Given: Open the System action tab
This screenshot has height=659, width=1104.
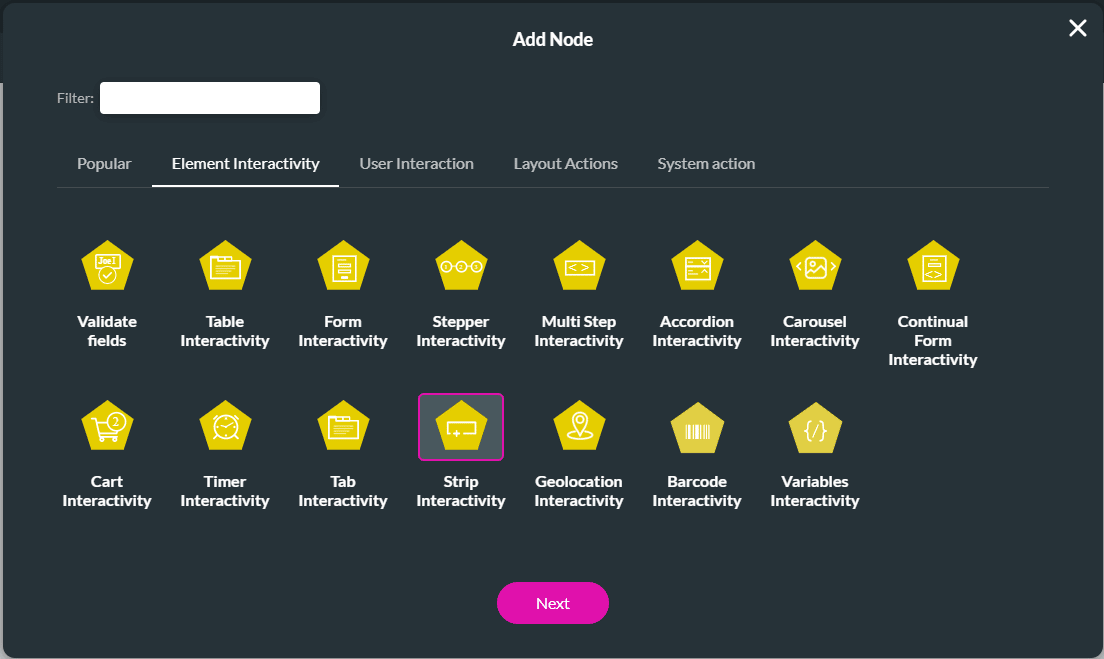Looking at the screenshot, I should click(x=706, y=164).
